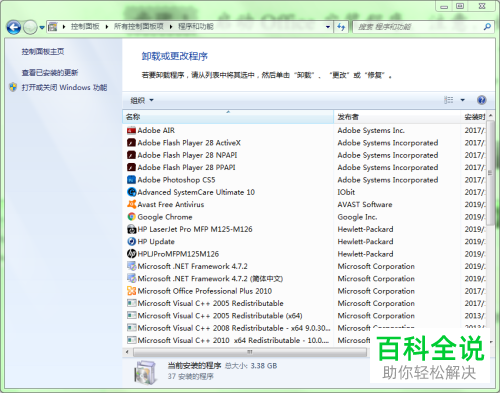Image resolution: width=500 pixels, height=393 pixels.
Task: Expand arrow after 所有控制面板项 breadcrumb
Action: point(171,27)
